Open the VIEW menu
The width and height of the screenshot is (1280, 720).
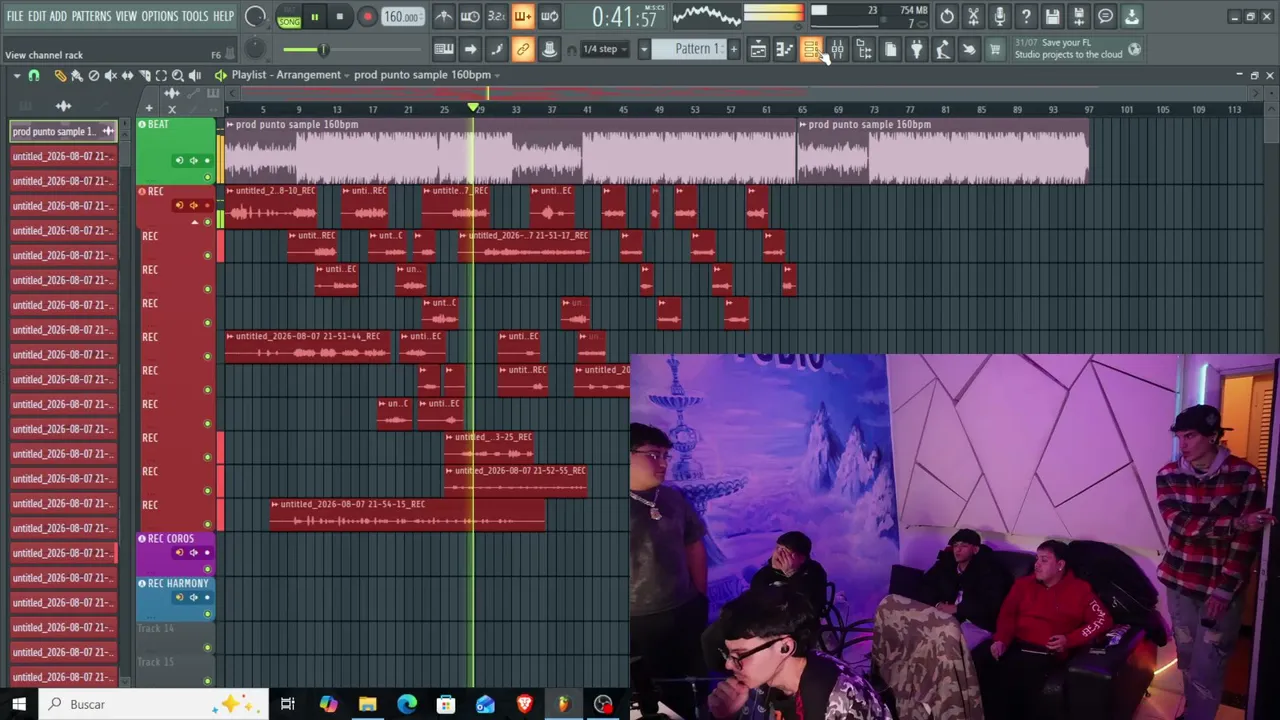coord(126,16)
